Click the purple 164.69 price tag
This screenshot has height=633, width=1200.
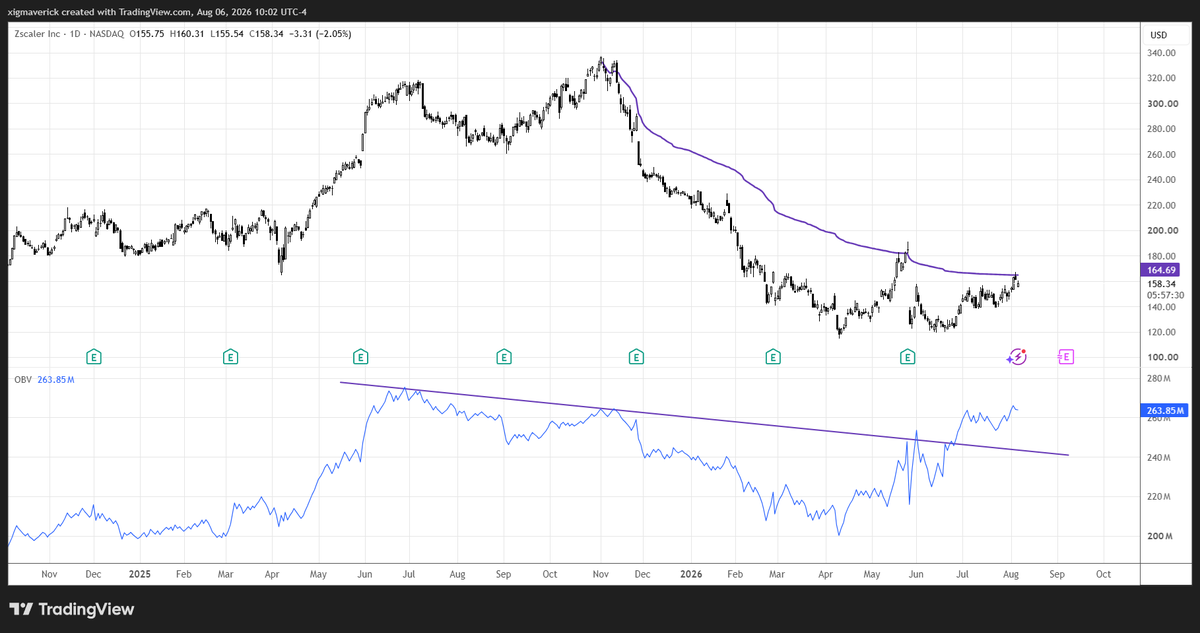click(1161, 270)
